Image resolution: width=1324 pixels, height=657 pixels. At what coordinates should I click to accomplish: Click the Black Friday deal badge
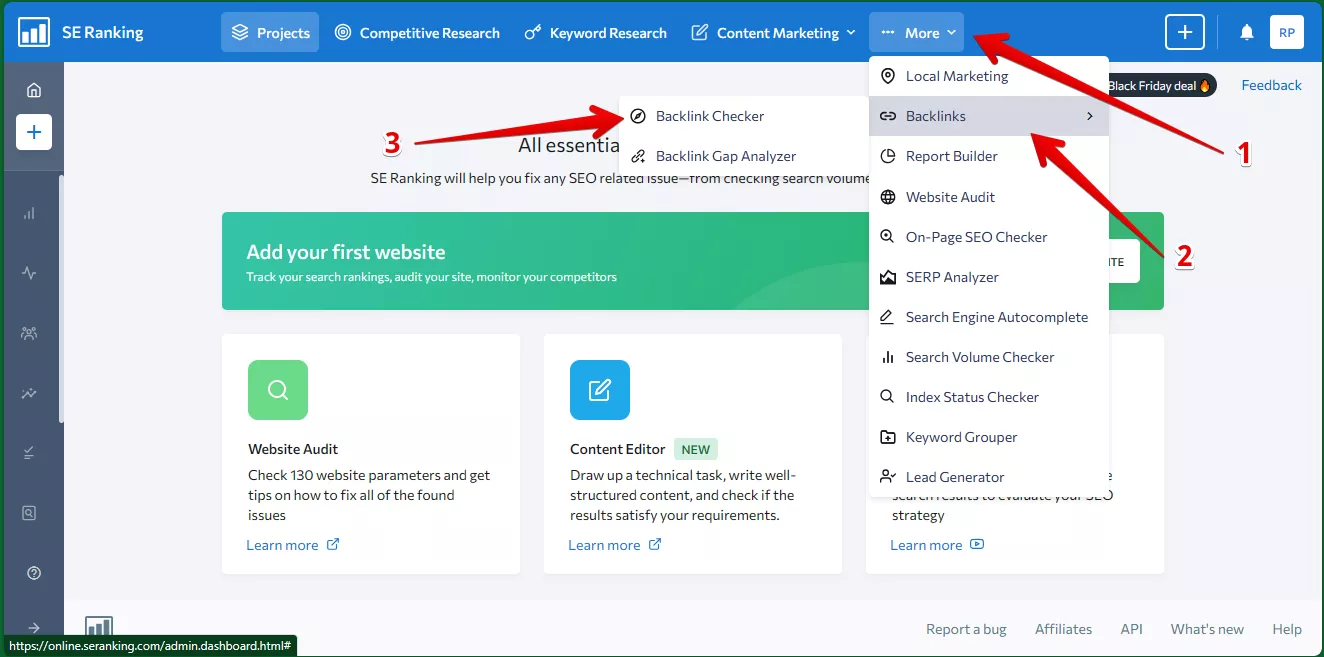coord(1161,86)
